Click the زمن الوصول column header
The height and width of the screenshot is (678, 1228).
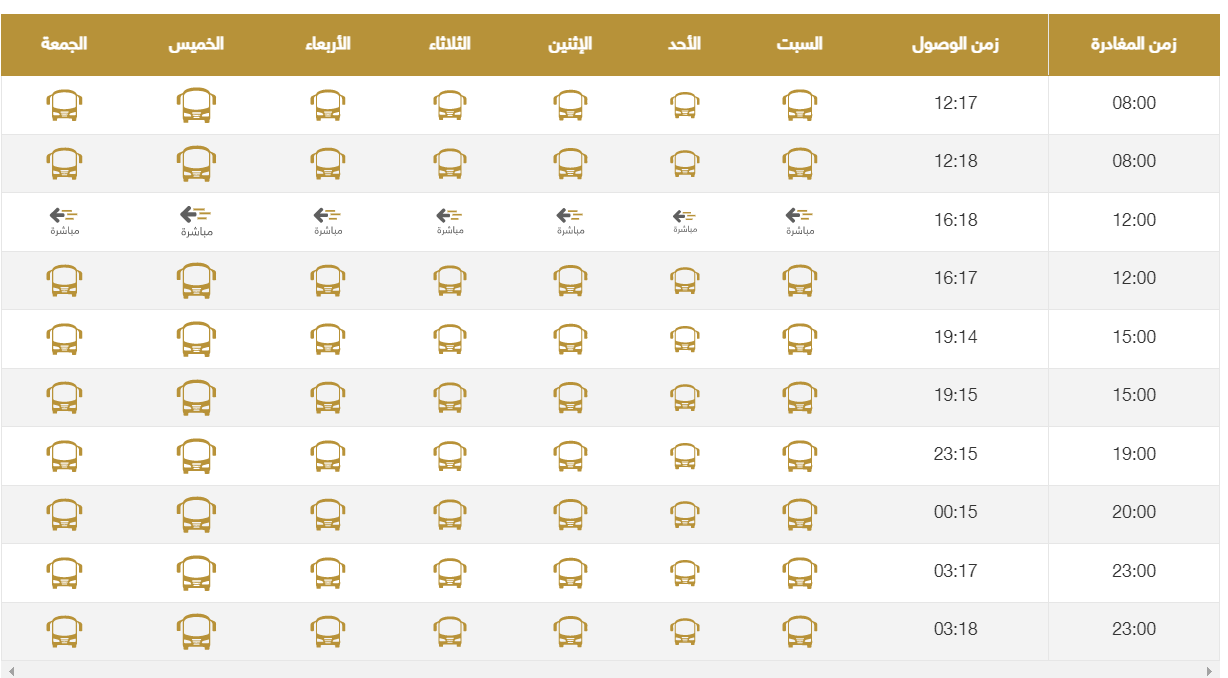click(x=955, y=45)
